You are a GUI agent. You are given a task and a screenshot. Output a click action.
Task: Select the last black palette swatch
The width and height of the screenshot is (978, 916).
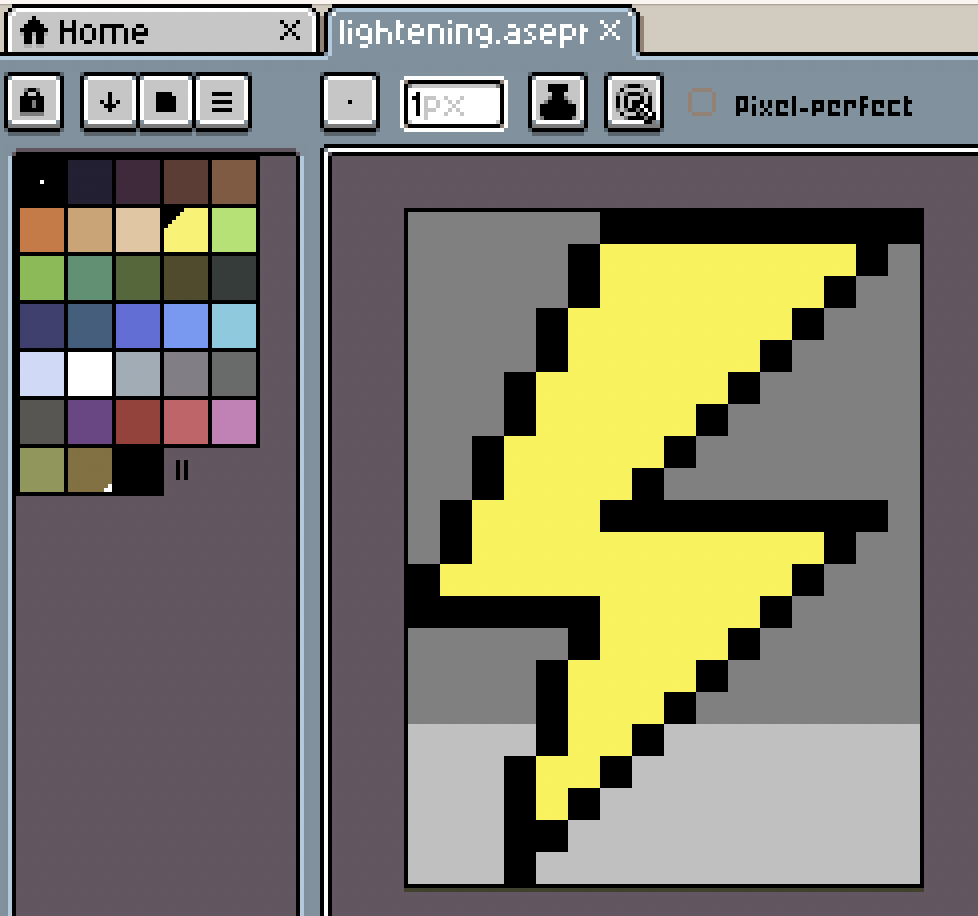(138, 470)
